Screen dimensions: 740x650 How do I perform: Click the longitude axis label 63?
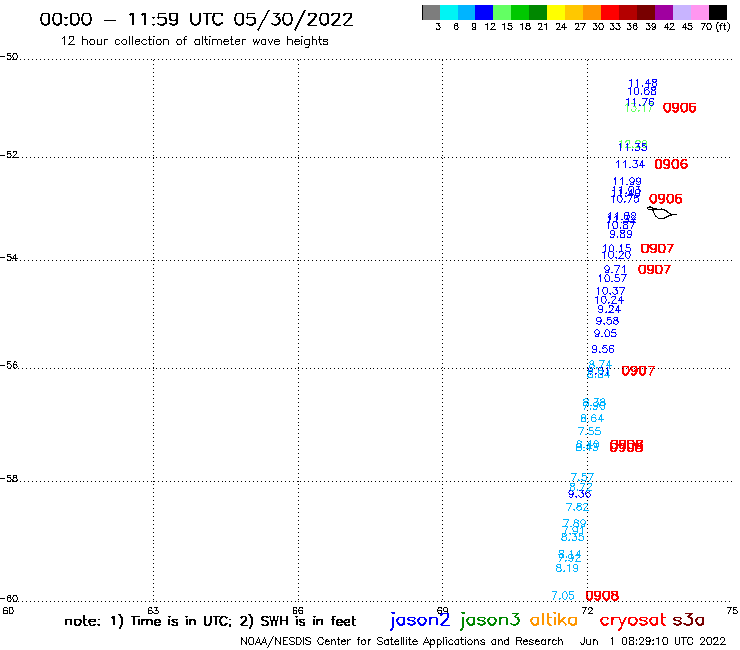pyautogui.click(x=153, y=610)
